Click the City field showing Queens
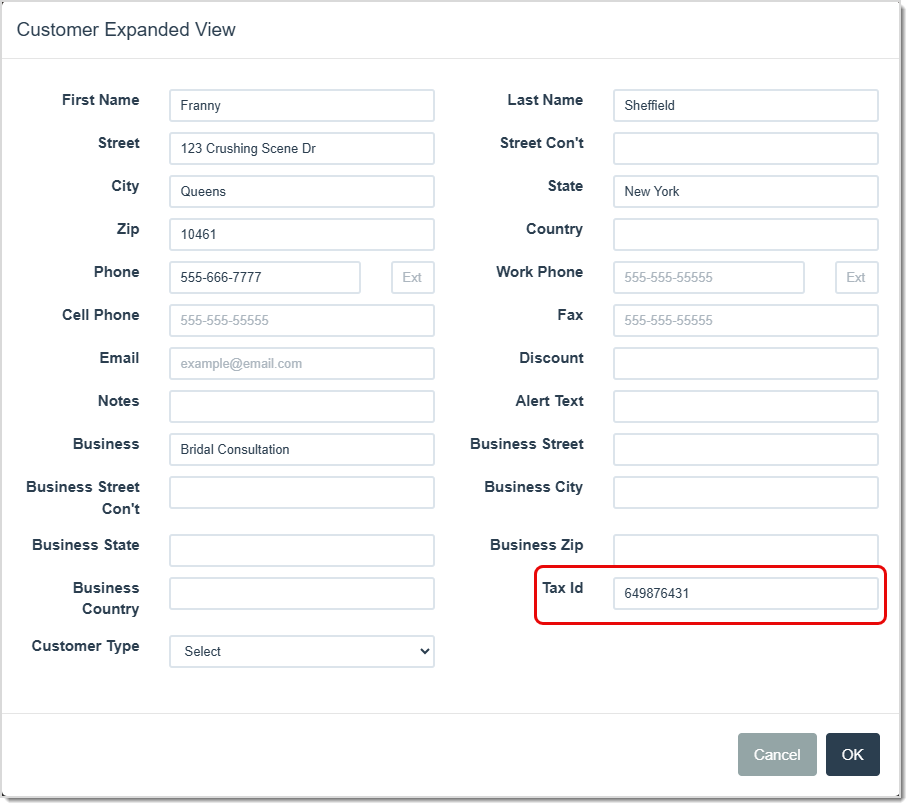 click(300, 191)
